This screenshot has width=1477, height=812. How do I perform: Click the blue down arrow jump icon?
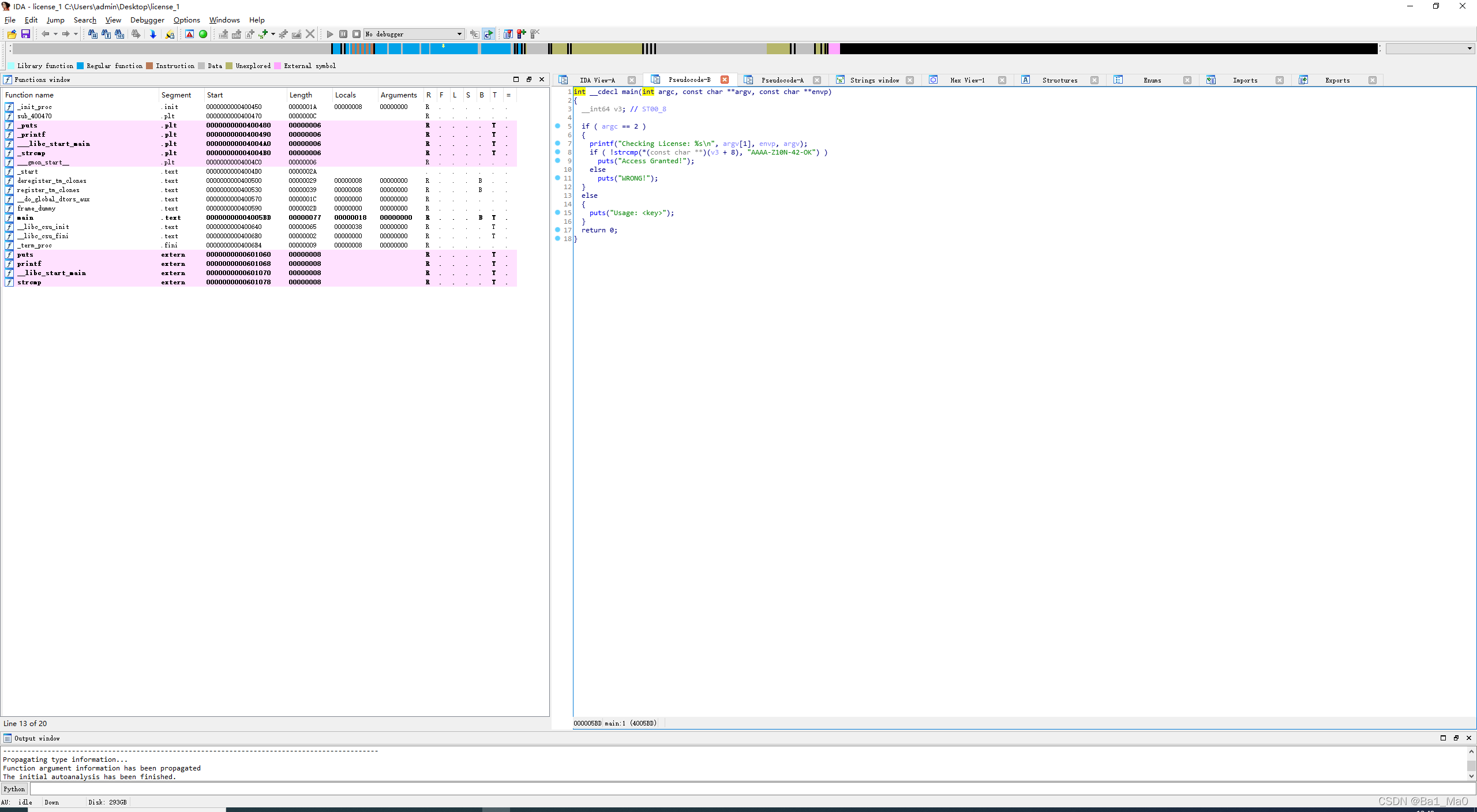(x=153, y=34)
